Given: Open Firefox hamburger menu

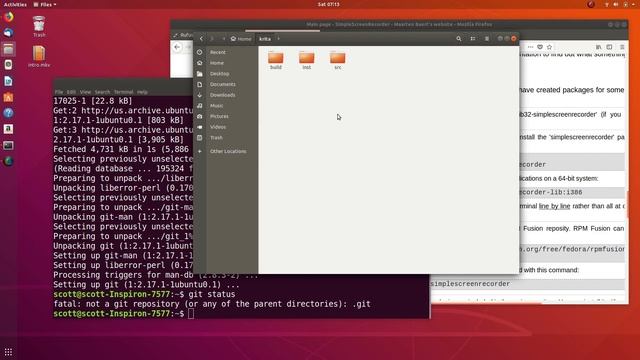Looking at the screenshot, I should 622,47.
